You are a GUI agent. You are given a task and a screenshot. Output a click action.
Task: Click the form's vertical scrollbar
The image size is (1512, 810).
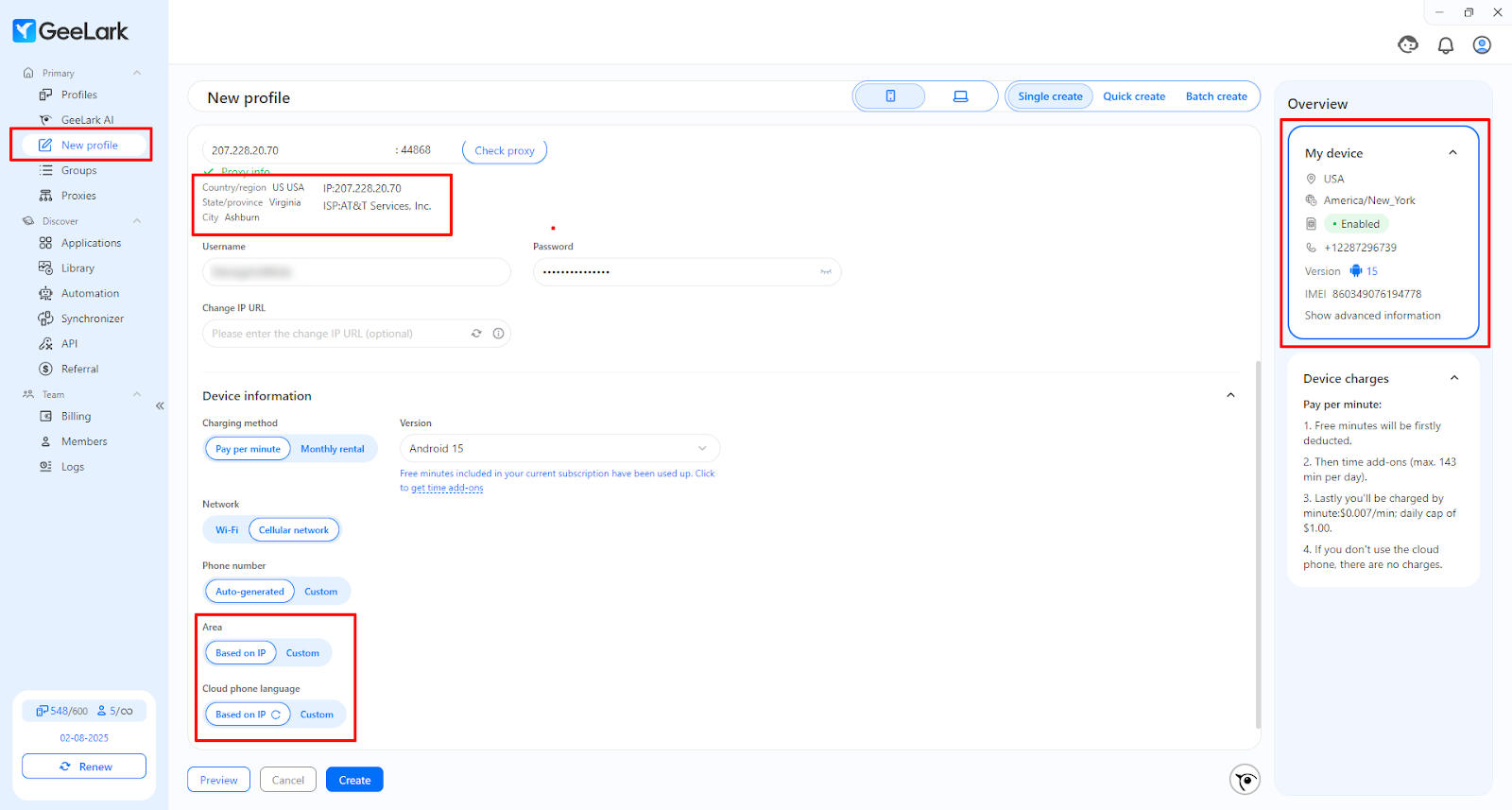[x=1258, y=544]
